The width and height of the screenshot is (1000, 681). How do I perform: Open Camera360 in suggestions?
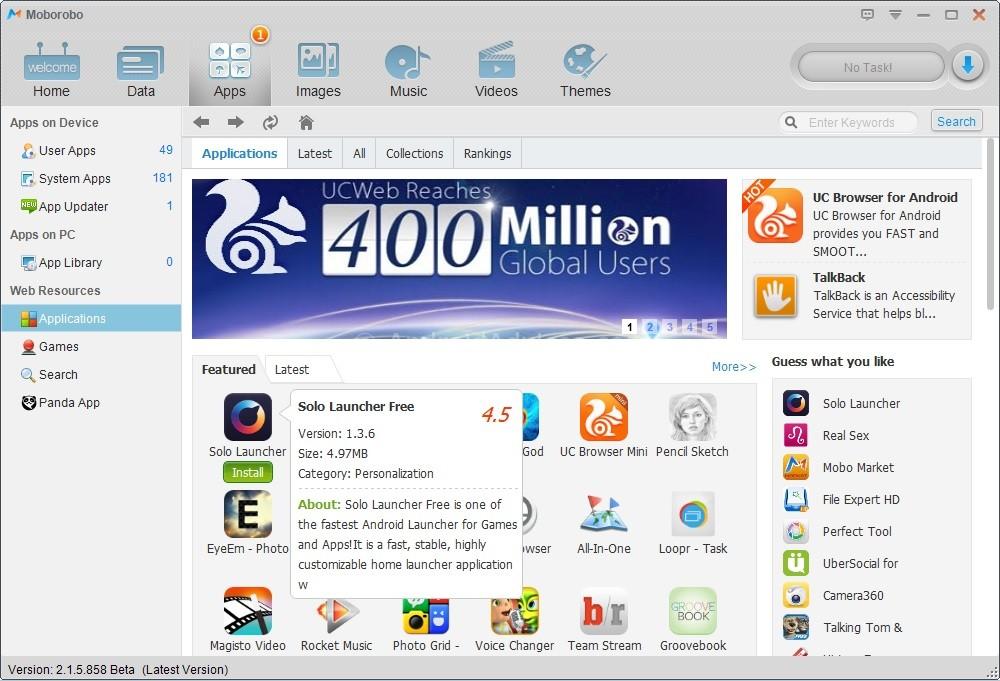[853, 596]
